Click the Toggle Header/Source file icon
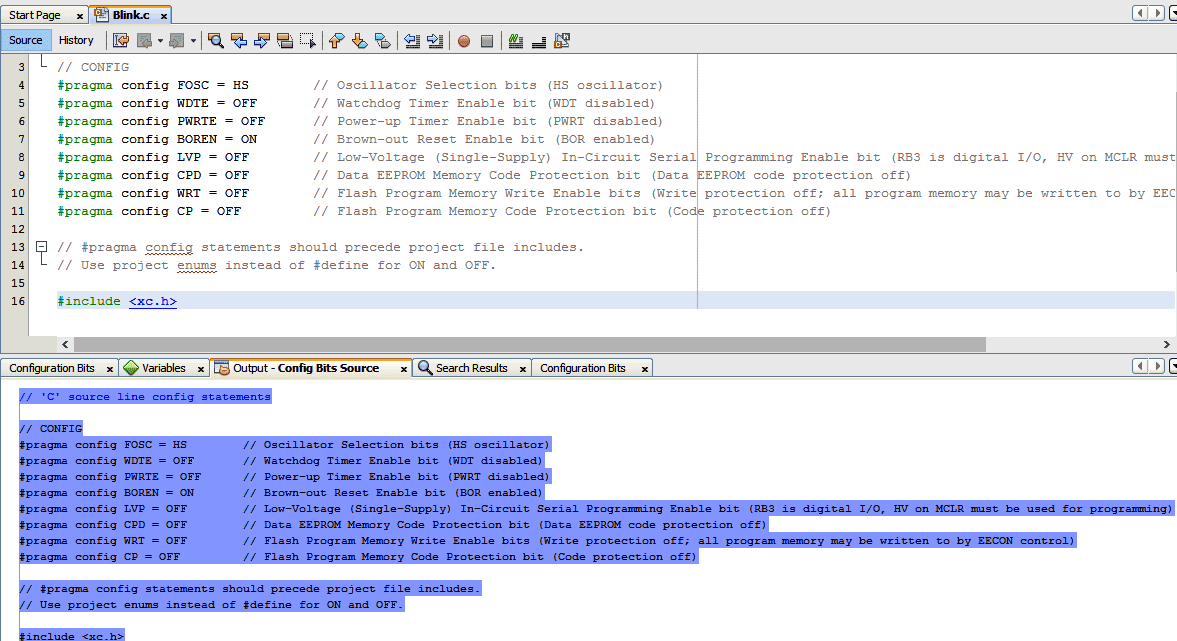Image resolution: width=1177 pixels, height=641 pixels. [562, 40]
